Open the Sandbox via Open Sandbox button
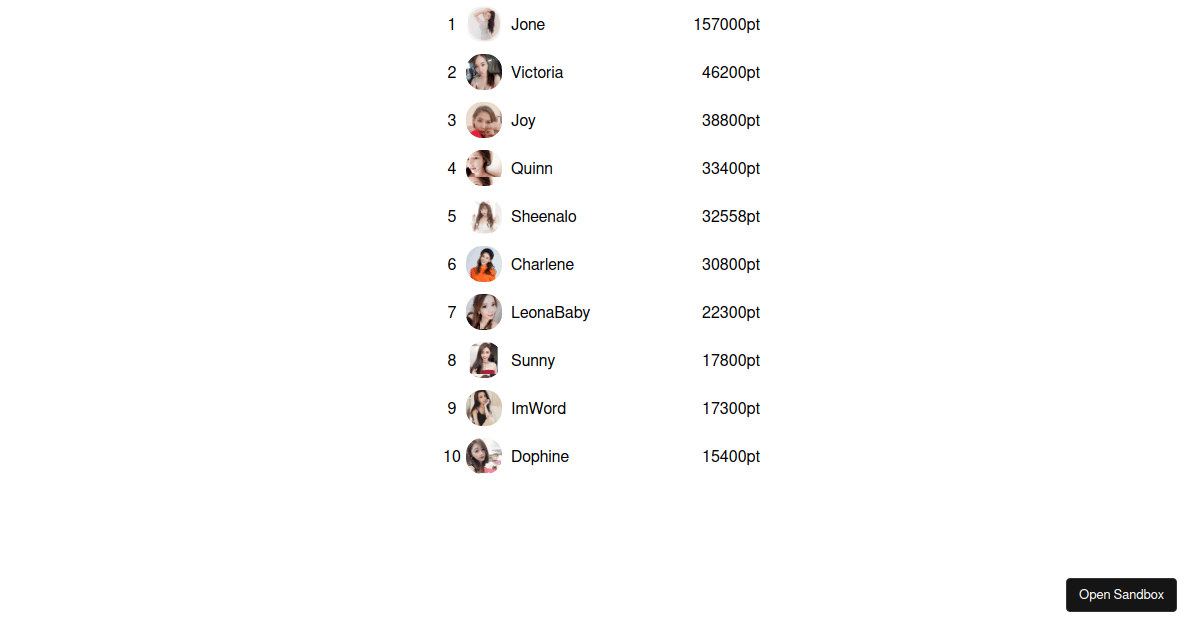The image size is (1200, 630). pyautogui.click(x=1121, y=594)
